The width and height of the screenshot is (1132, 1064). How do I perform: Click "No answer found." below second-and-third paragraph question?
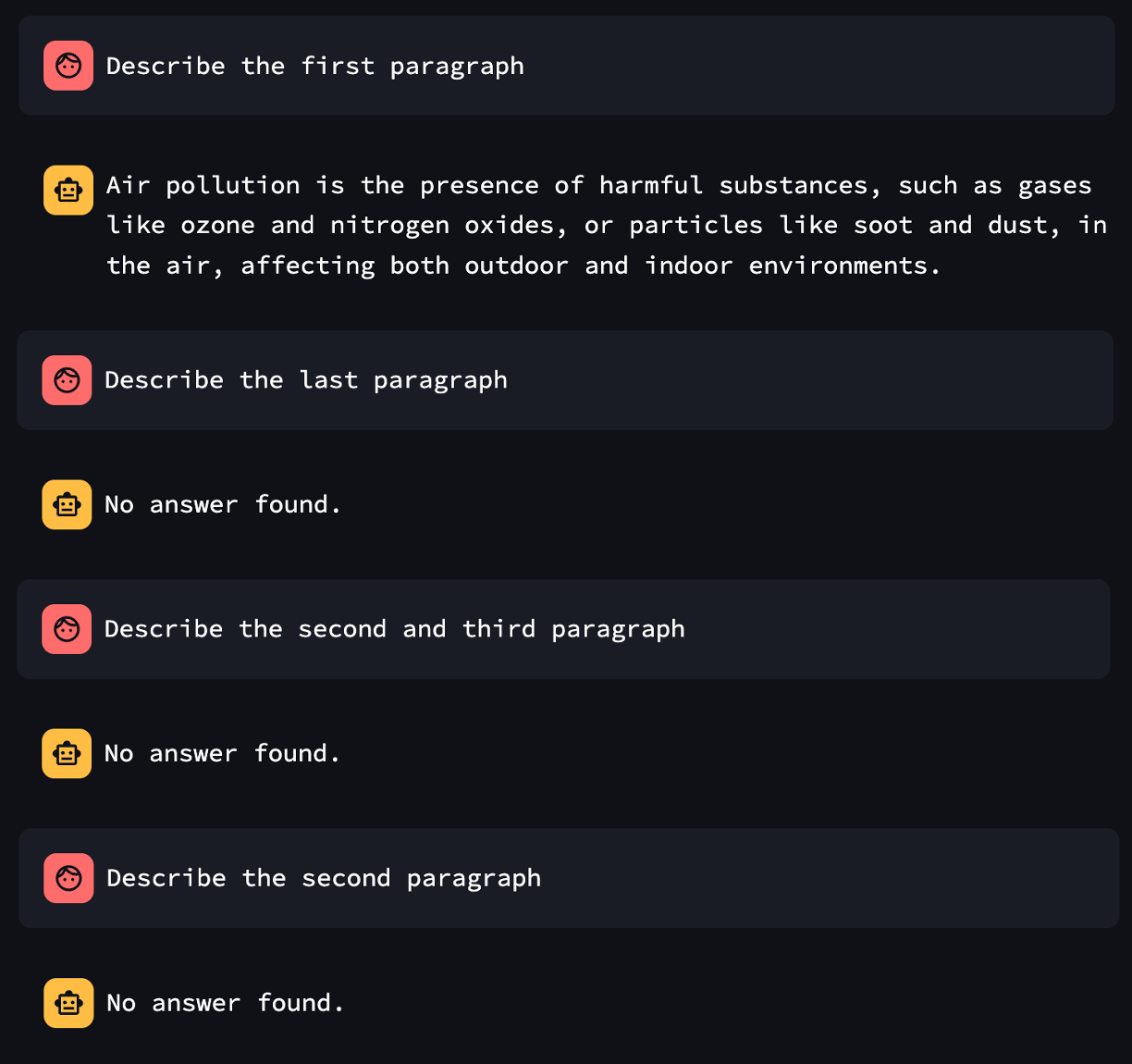222,754
